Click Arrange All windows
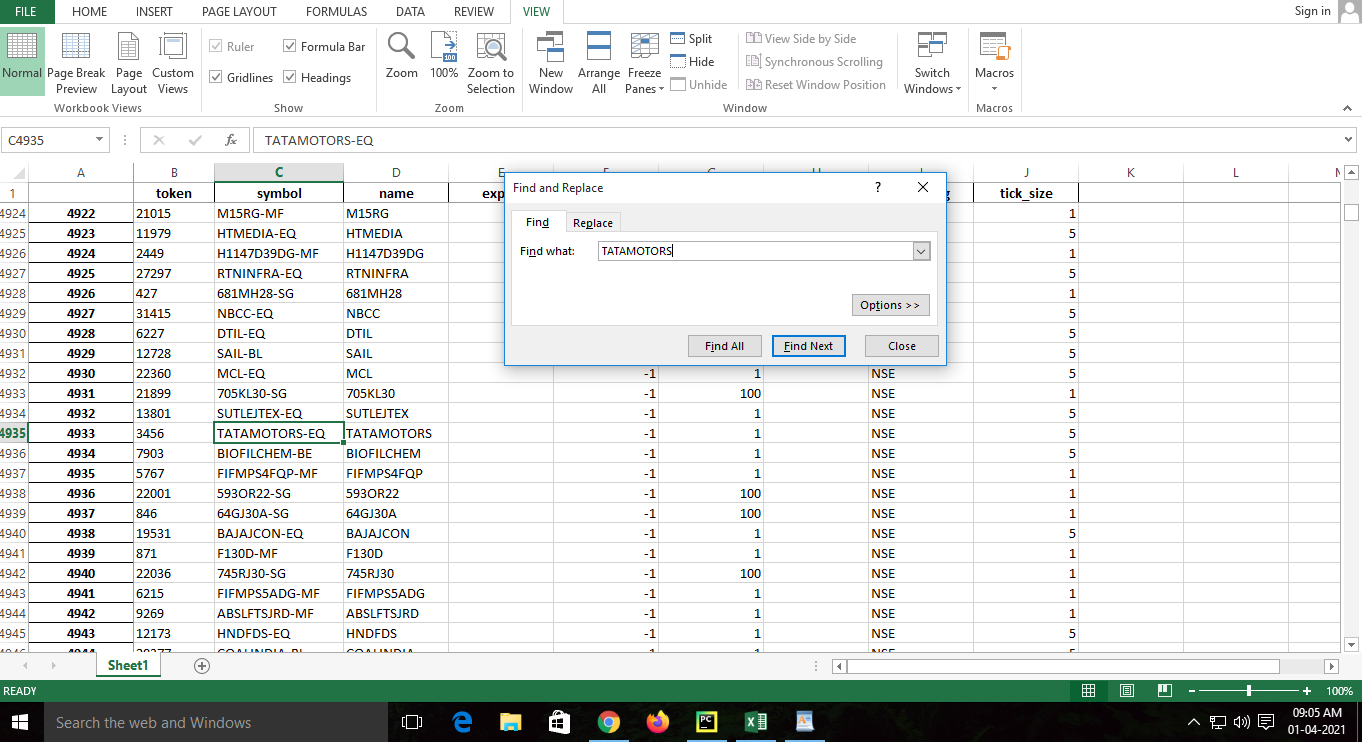This screenshot has width=1362, height=742. pos(599,61)
